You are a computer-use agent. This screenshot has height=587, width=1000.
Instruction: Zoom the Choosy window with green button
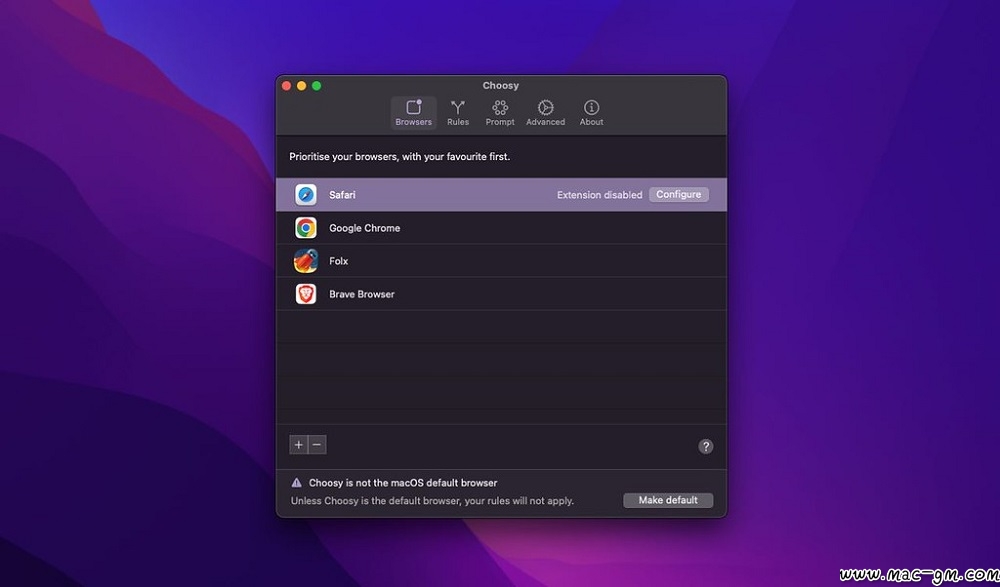pos(317,85)
